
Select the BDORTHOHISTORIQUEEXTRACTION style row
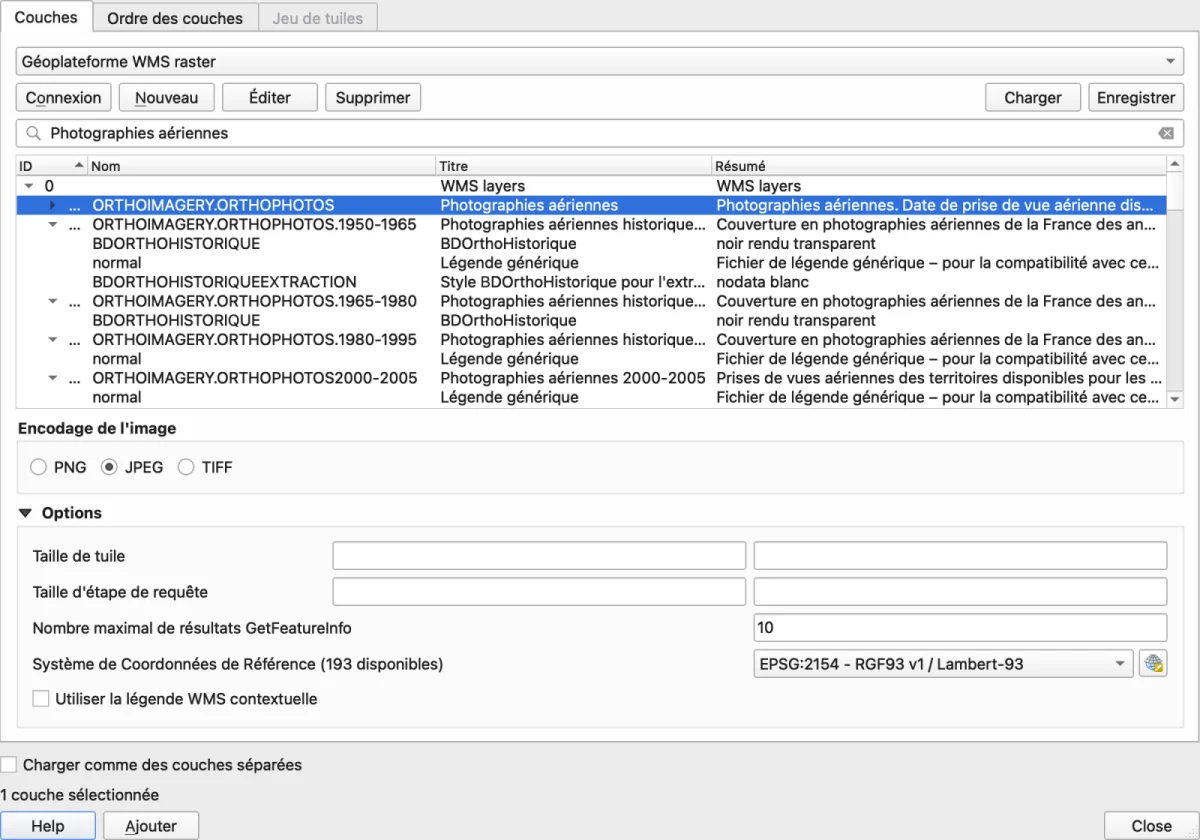click(591, 282)
